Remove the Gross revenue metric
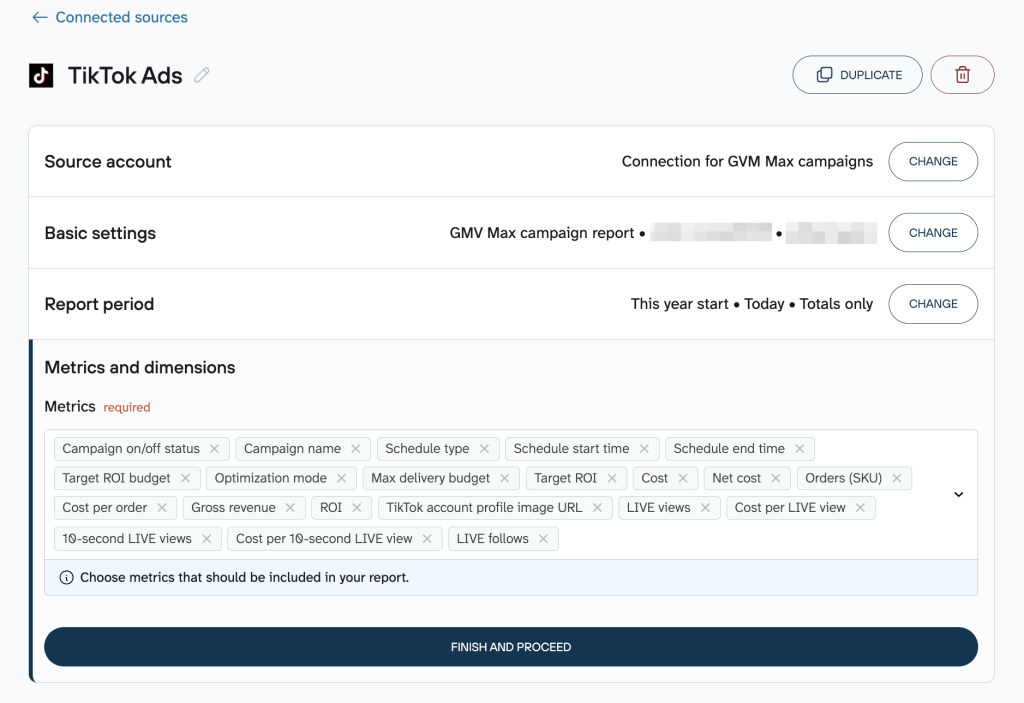 click(290, 508)
